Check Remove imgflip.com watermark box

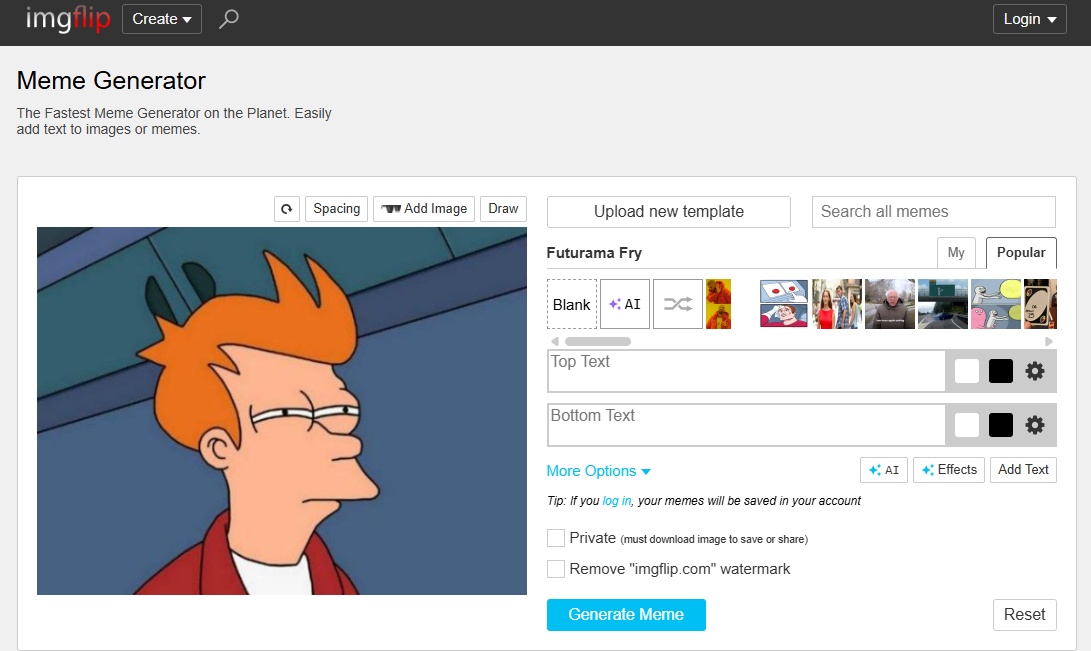556,569
